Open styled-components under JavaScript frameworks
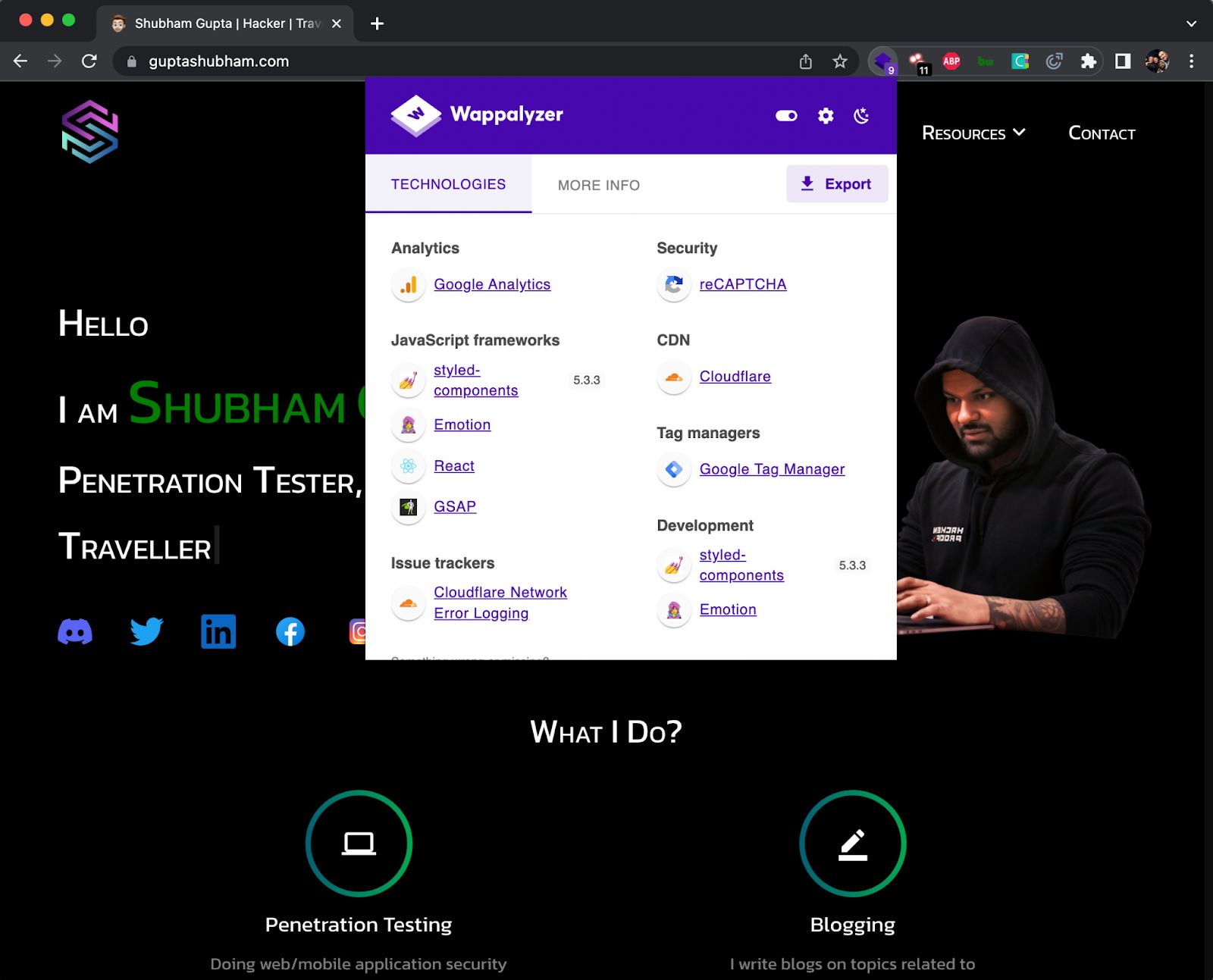 tap(476, 380)
